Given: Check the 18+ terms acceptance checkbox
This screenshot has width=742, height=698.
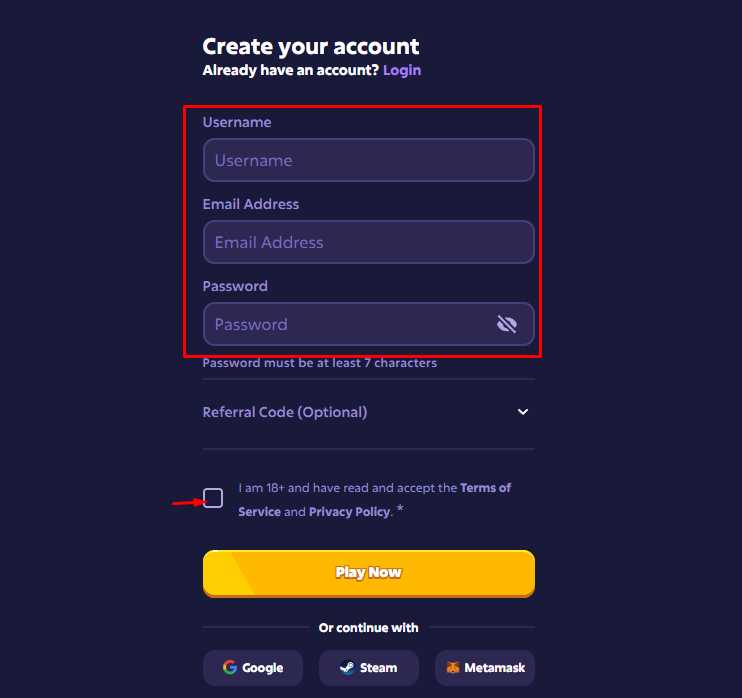Looking at the screenshot, I should 213,498.
